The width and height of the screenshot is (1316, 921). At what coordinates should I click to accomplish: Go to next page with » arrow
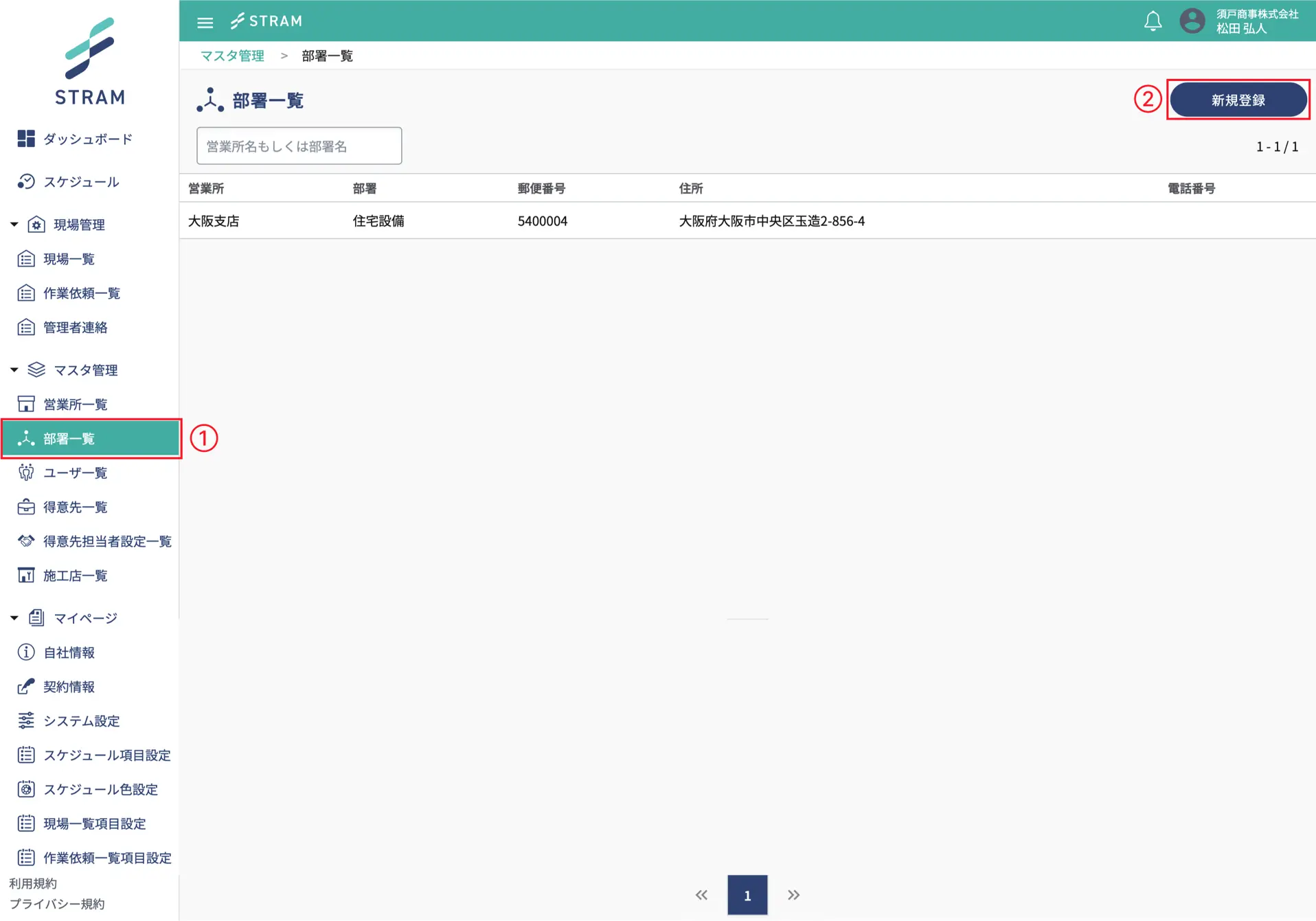coord(793,895)
